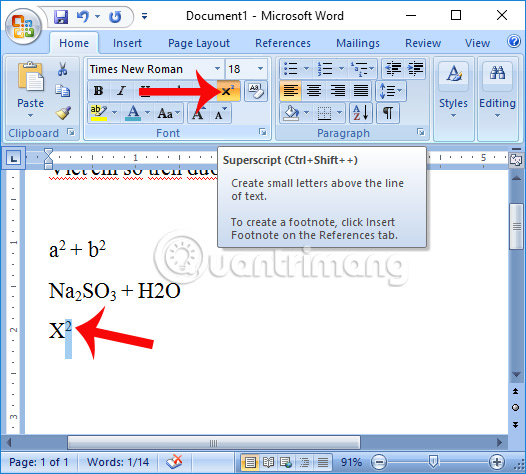
Task: Show or hide paragraph marks
Action: click(388, 113)
